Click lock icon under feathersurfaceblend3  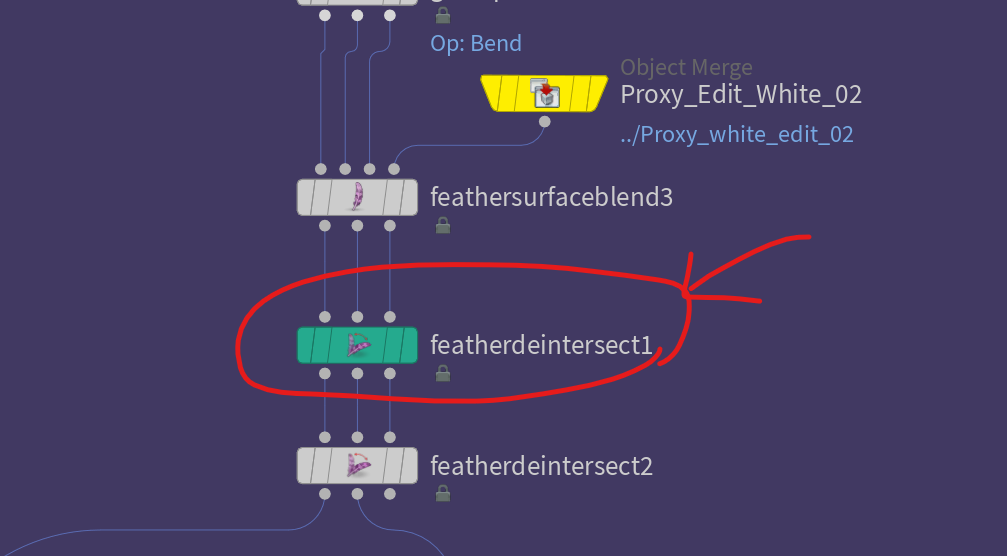442,225
